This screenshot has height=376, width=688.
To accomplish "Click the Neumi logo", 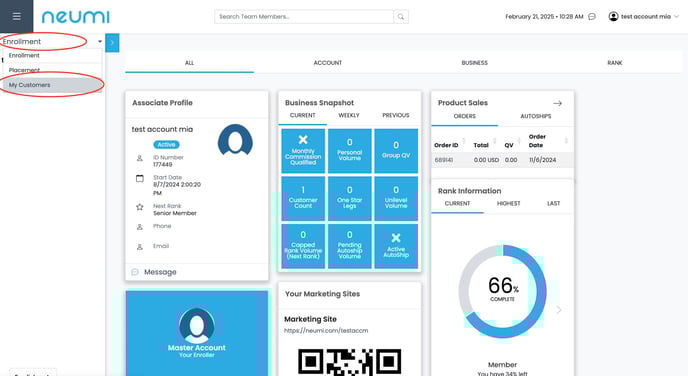I will click(75, 17).
